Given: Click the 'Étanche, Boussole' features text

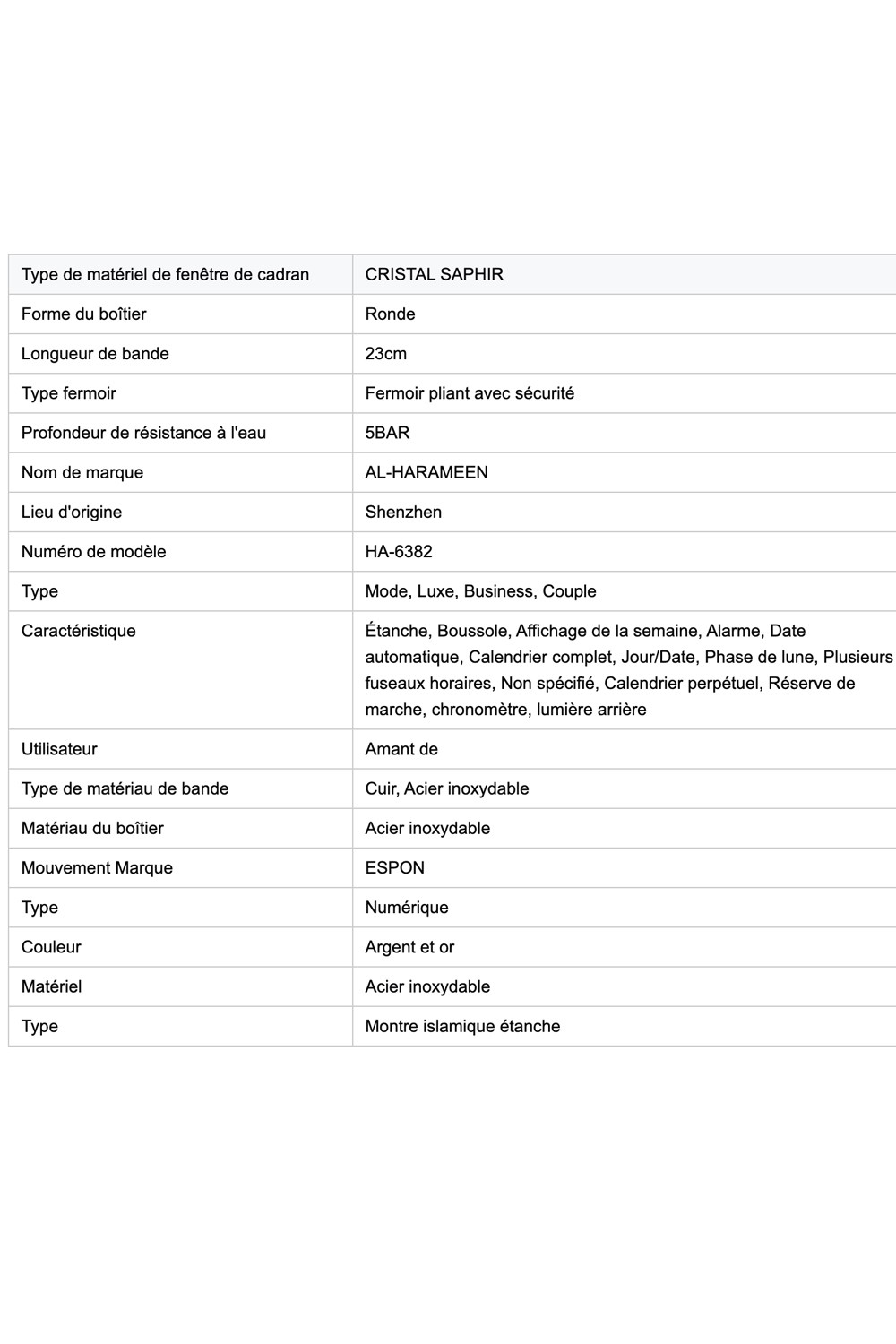Looking at the screenshot, I should (x=436, y=631).
